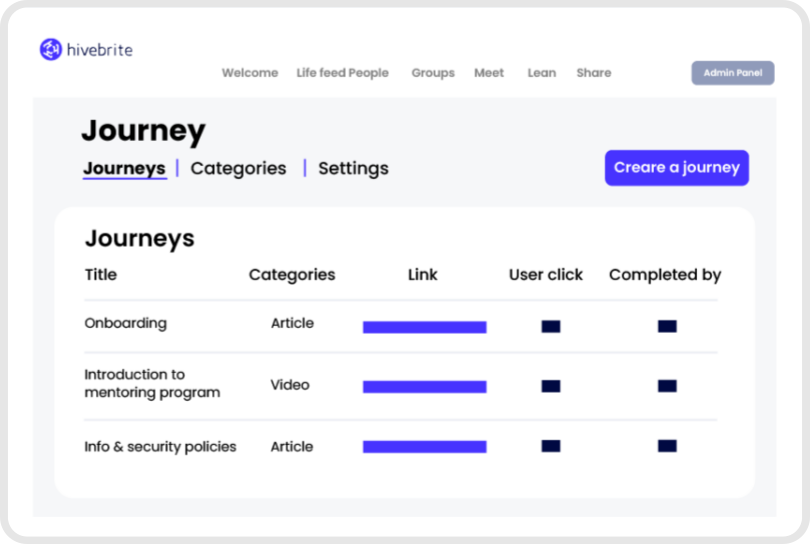Switch to the Categories tab
This screenshot has height=544, width=810.
tap(238, 169)
